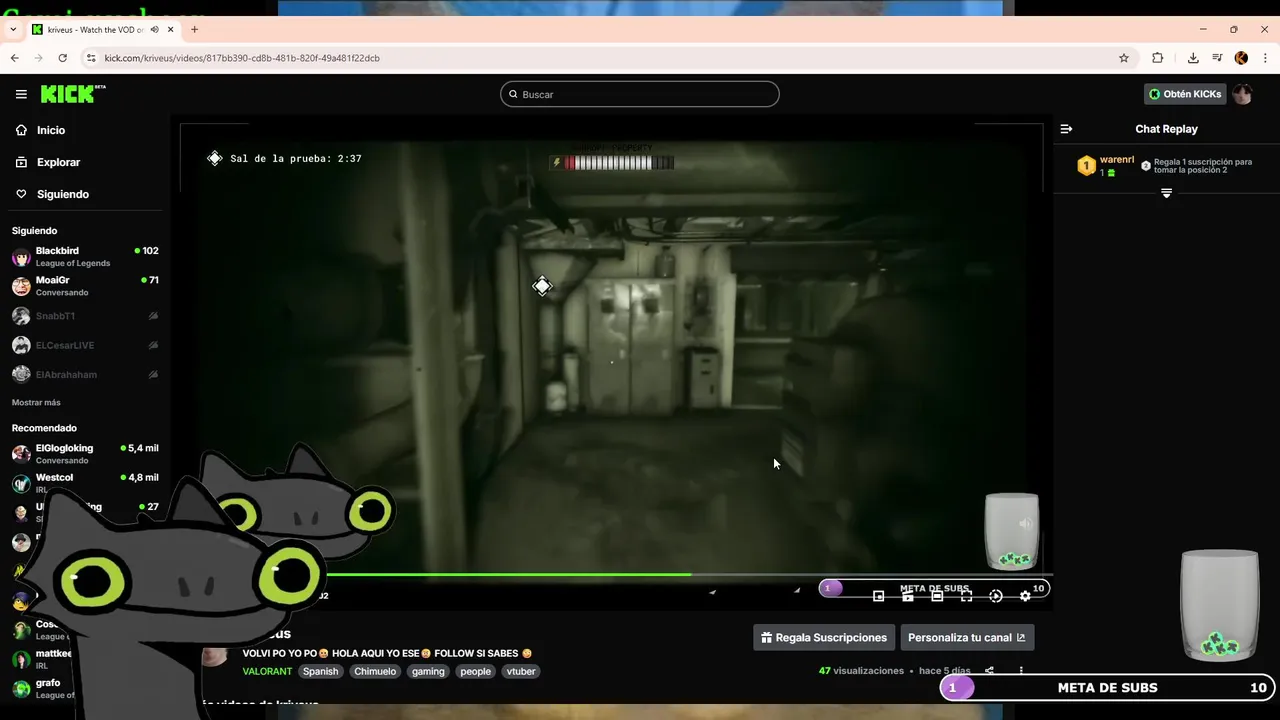Viewport: 1280px width, 720px height.
Task: Click the search magnifier icon
Action: pyautogui.click(x=513, y=94)
